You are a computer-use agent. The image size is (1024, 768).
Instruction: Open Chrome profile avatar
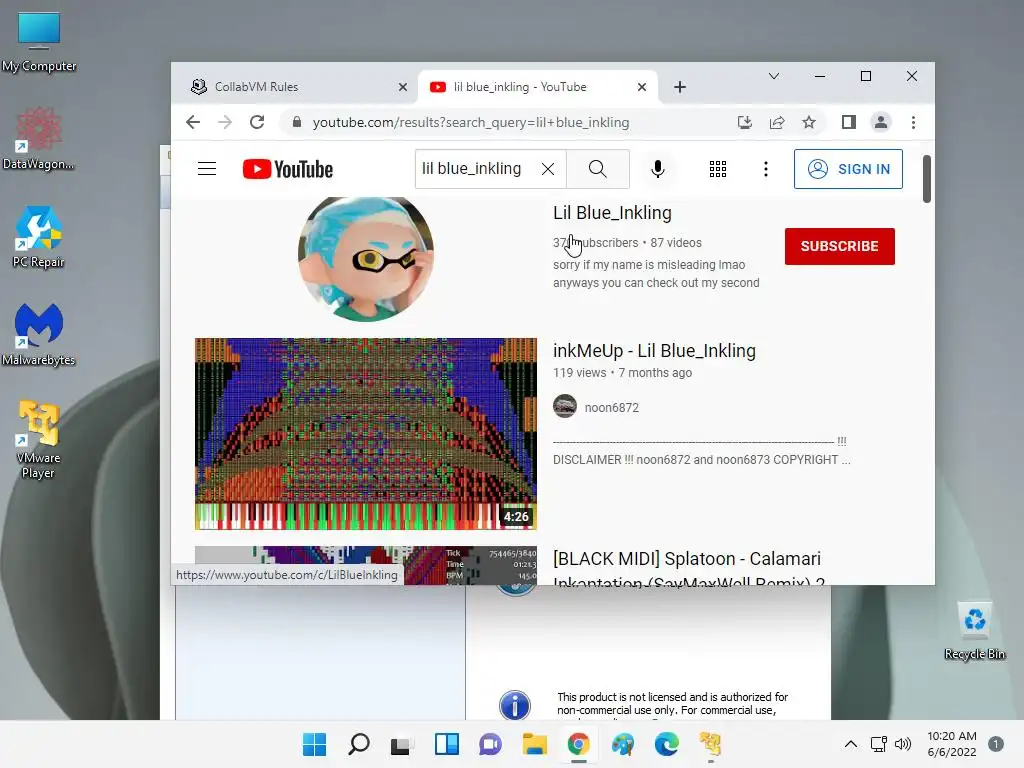click(880, 122)
